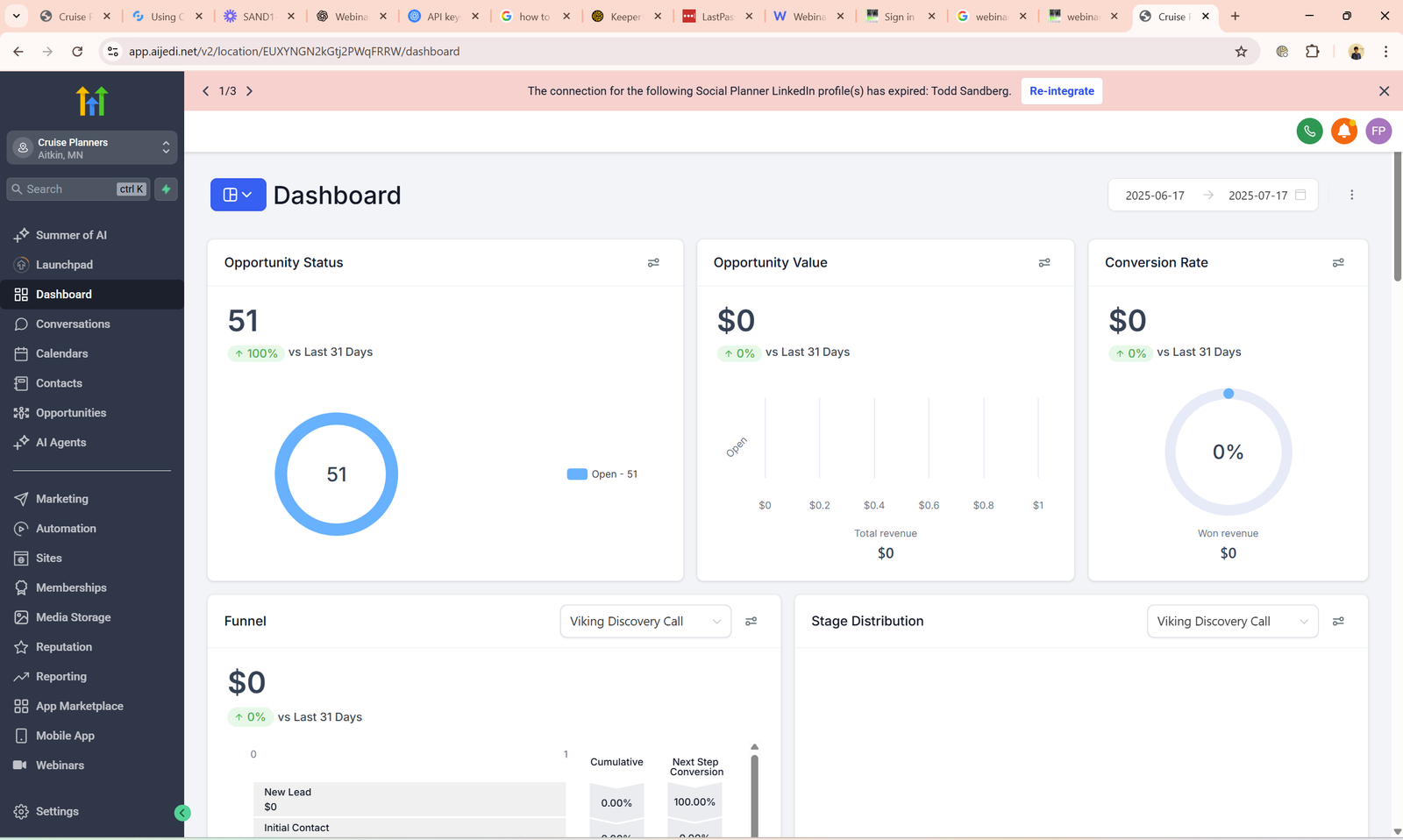The height and width of the screenshot is (840, 1403).
Task: Go to previous banner notification arrow
Action: click(x=206, y=91)
